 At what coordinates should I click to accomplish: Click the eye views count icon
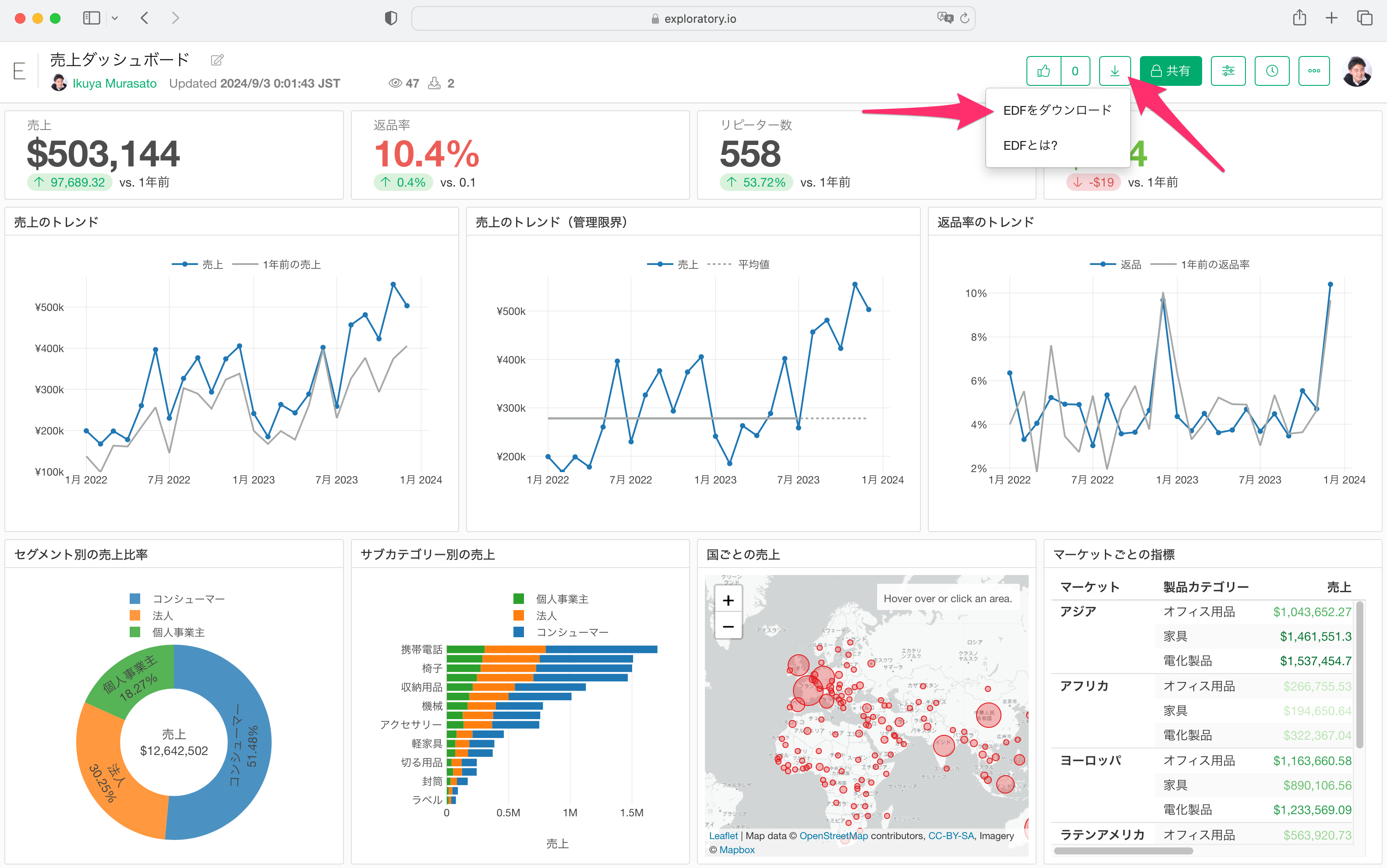click(395, 83)
